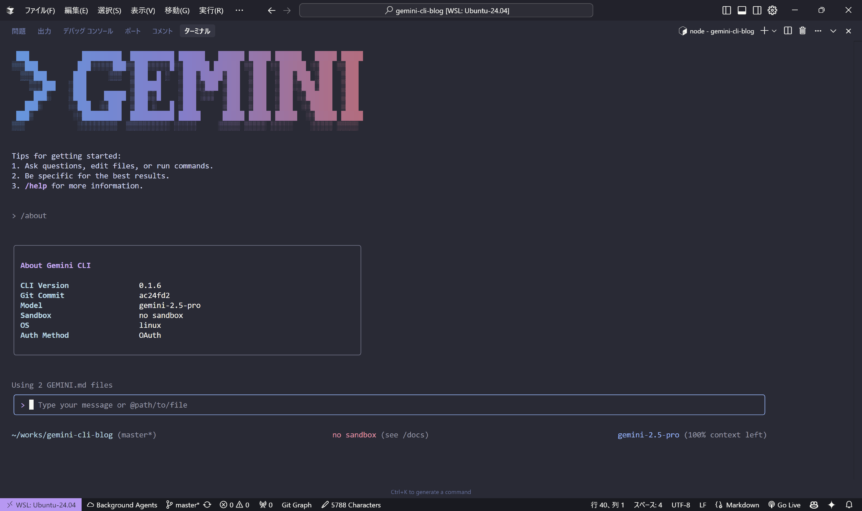Screen dimensions: 862x511
Task: Select the ターミナル panel tab
Action: 197,31
